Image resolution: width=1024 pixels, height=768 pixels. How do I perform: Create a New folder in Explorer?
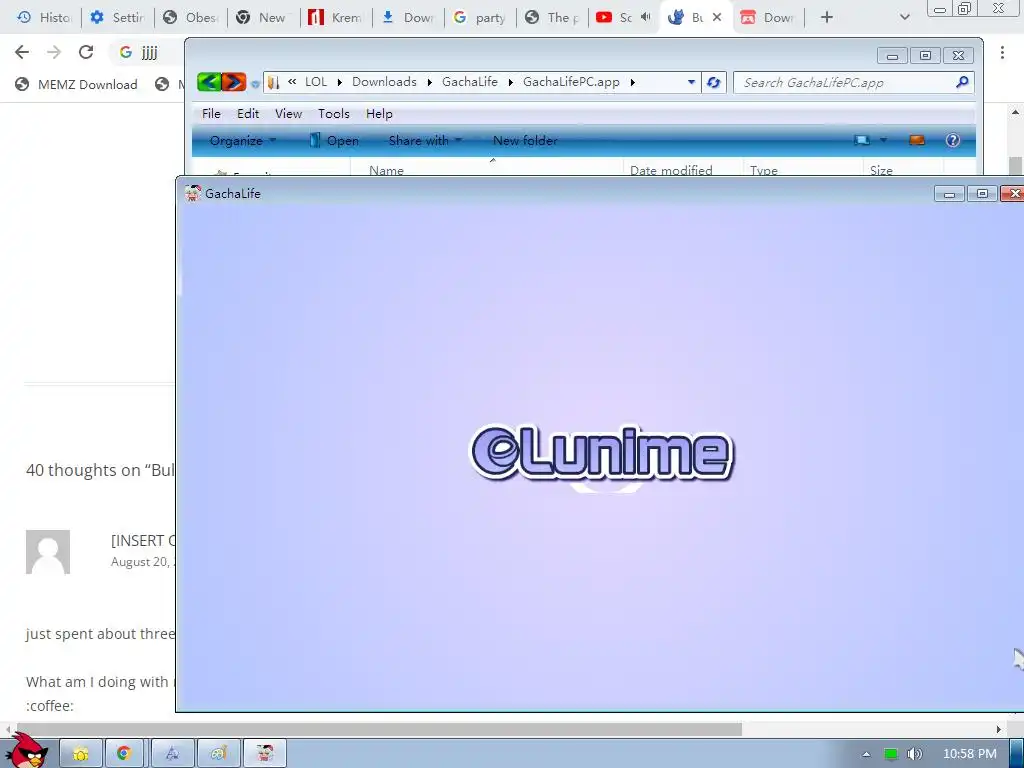[x=525, y=140]
